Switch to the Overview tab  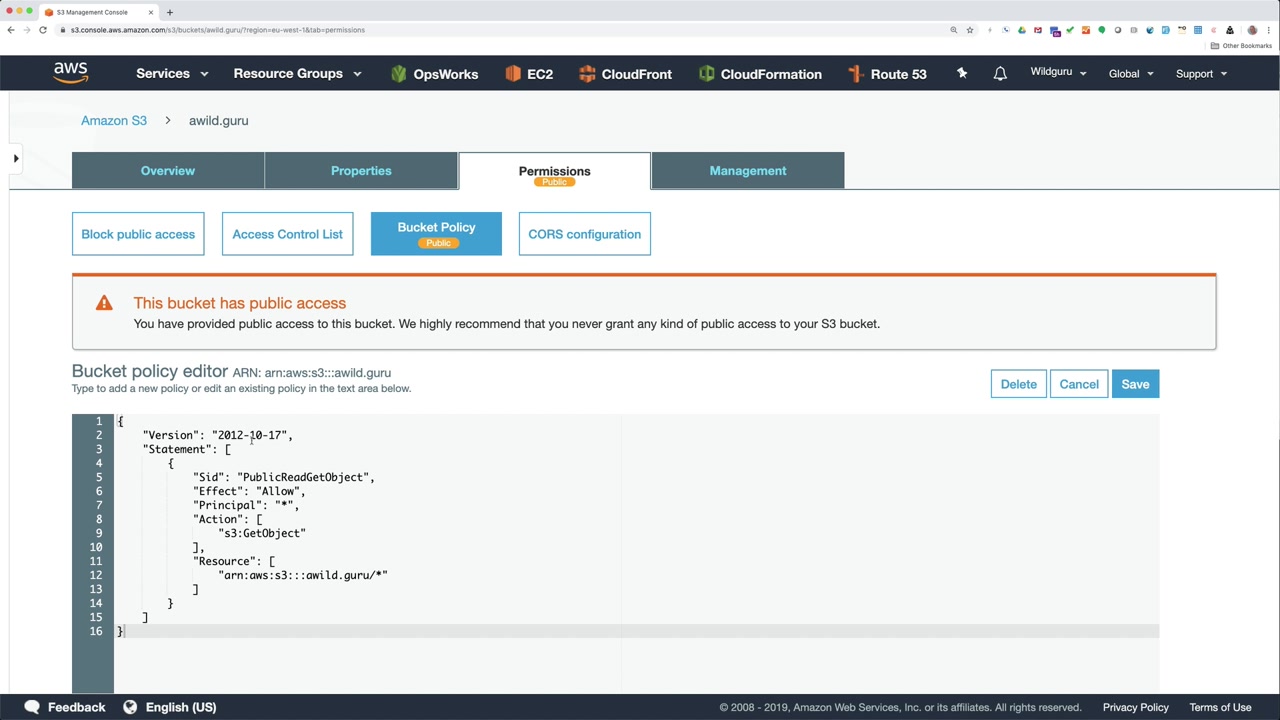point(168,171)
